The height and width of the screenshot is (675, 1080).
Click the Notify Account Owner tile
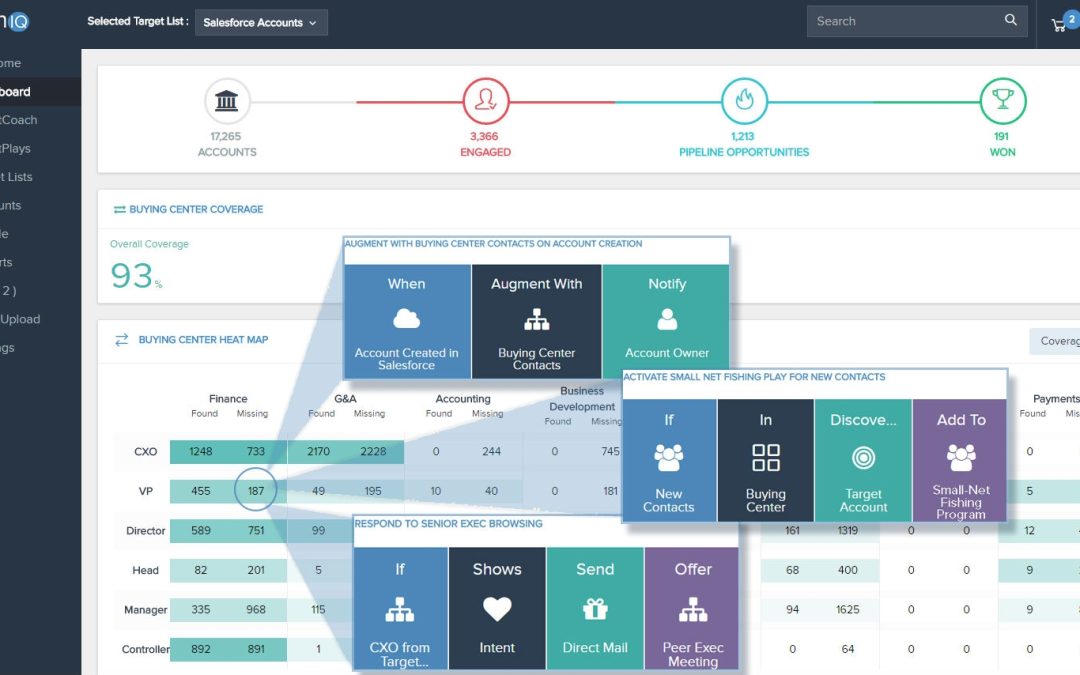(x=666, y=322)
